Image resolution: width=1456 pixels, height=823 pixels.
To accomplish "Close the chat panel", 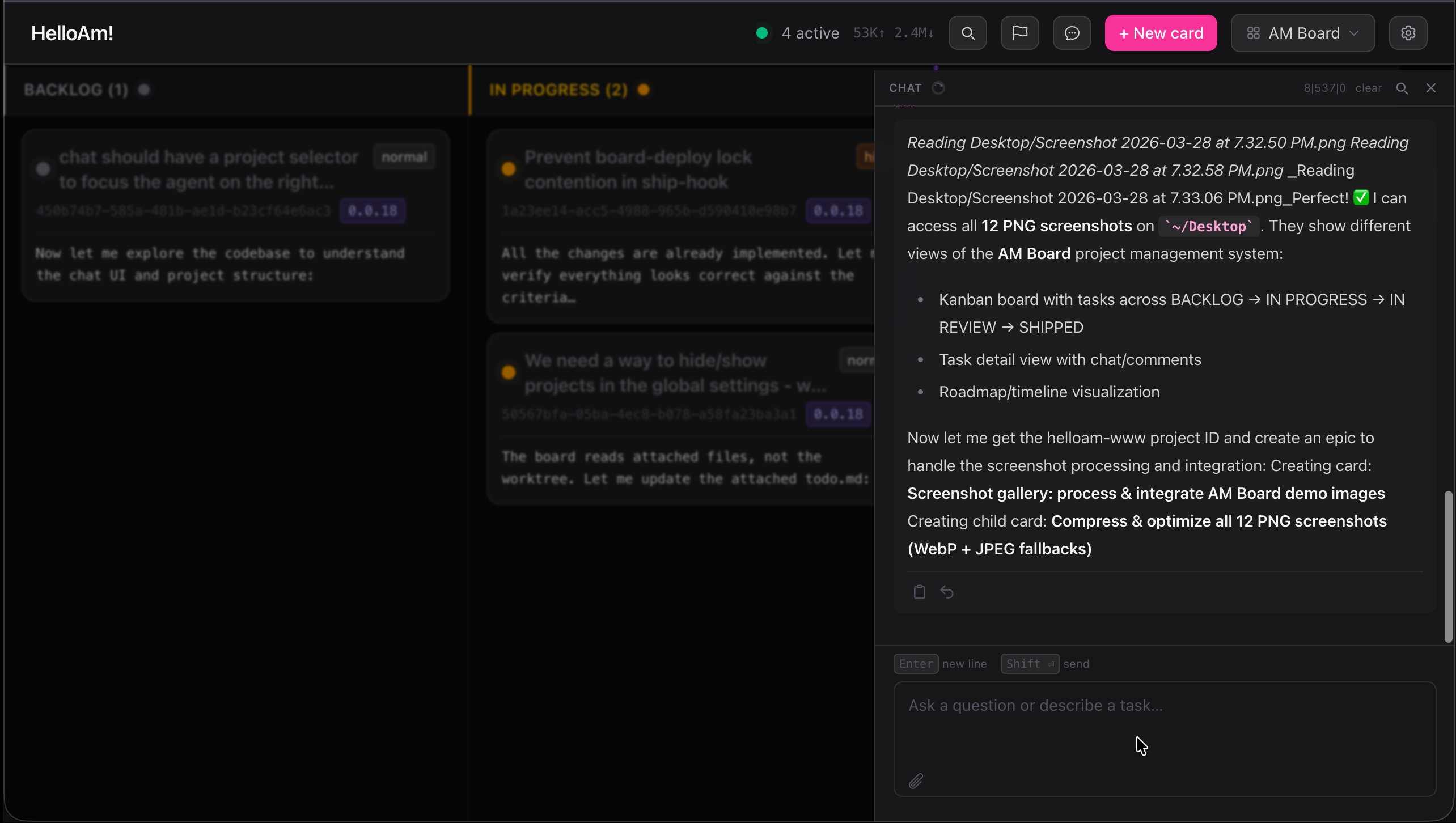I will pos(1431,88).
